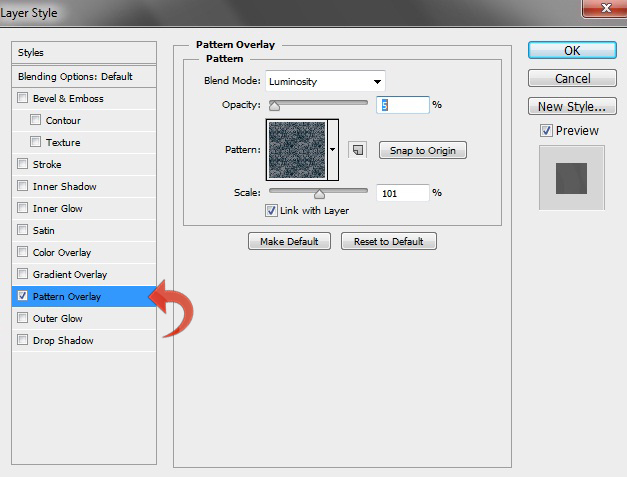Open the pattern picker dropdown arrow
The height and width of the screenshot is (477, 627).
pyautogui.click(x=333, y=150)
